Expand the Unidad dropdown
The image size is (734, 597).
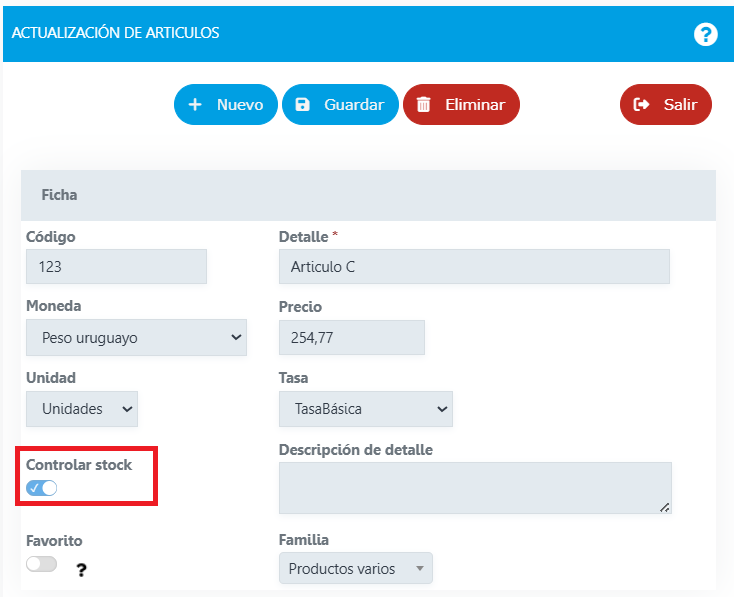[x=82, y=409]
